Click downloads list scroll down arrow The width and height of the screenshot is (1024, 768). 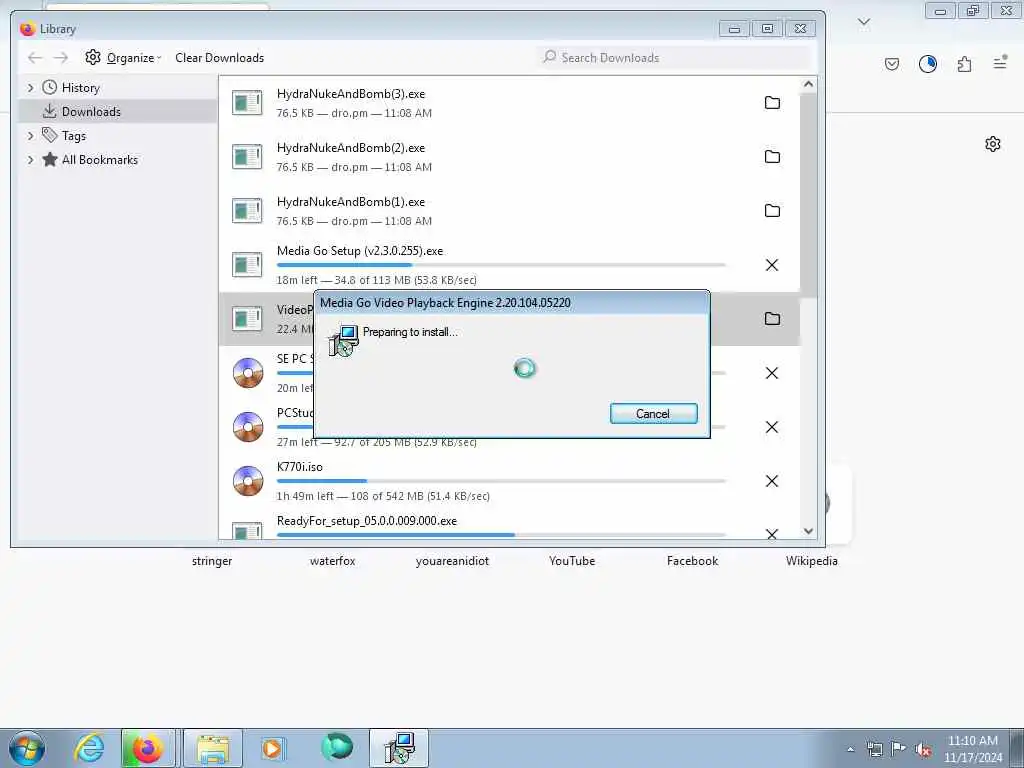[808, 531]
